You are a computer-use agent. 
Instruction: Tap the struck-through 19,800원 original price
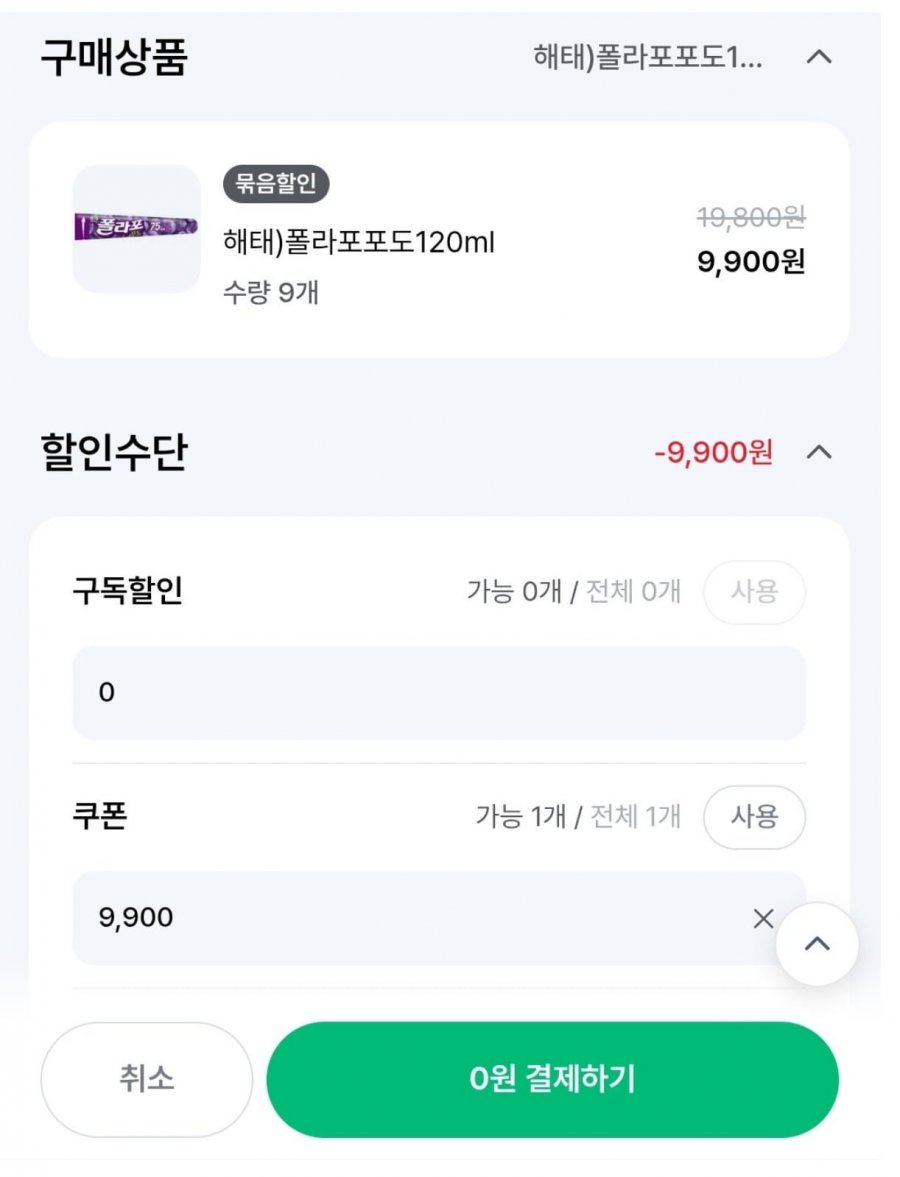751,218
